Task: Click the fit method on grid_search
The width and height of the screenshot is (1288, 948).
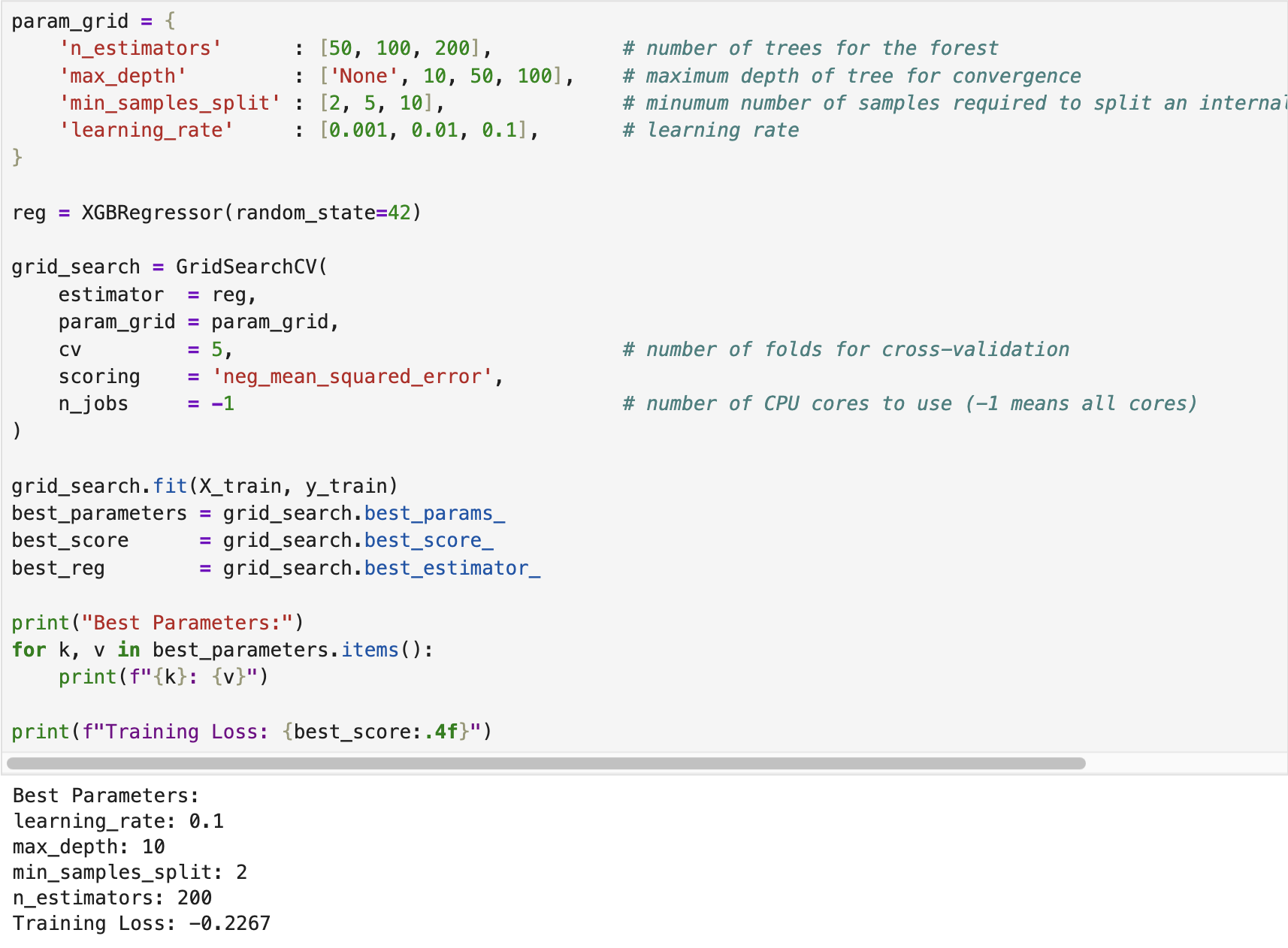Action: [170, 487]
